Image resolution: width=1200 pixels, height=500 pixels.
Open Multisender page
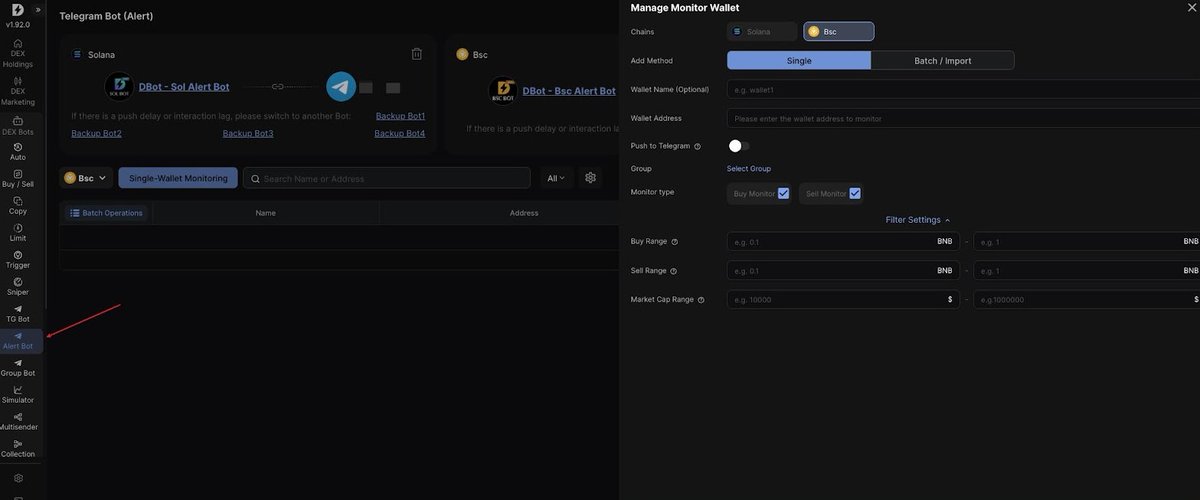click(x=18, y=422)
